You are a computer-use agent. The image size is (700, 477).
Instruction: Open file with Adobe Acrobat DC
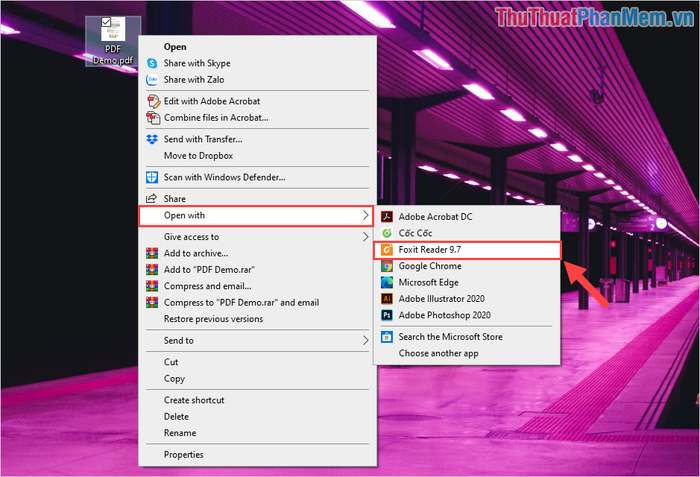(467, 217)
